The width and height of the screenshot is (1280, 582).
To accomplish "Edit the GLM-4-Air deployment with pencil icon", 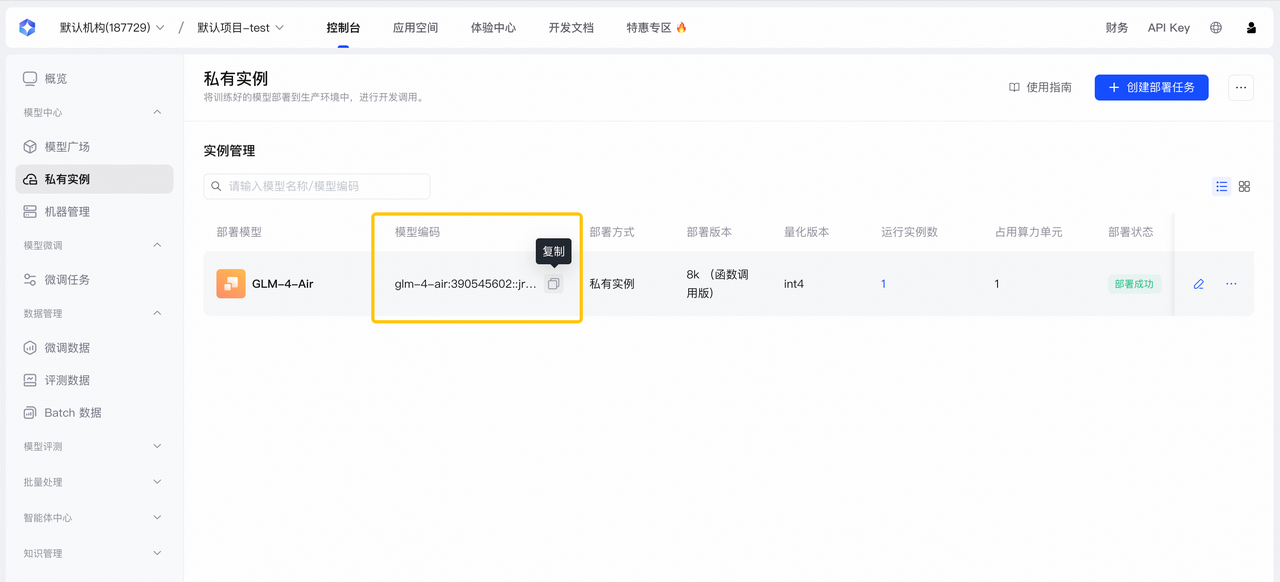I will point(1199,284).
